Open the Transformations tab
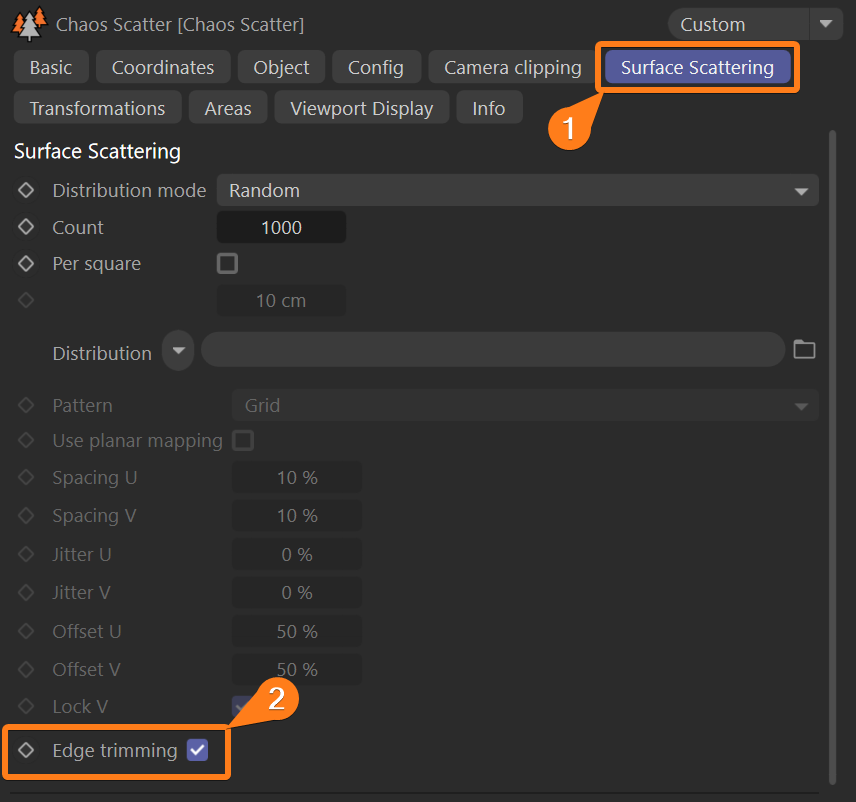The image size is (856, 802). [x=97, y=108]
